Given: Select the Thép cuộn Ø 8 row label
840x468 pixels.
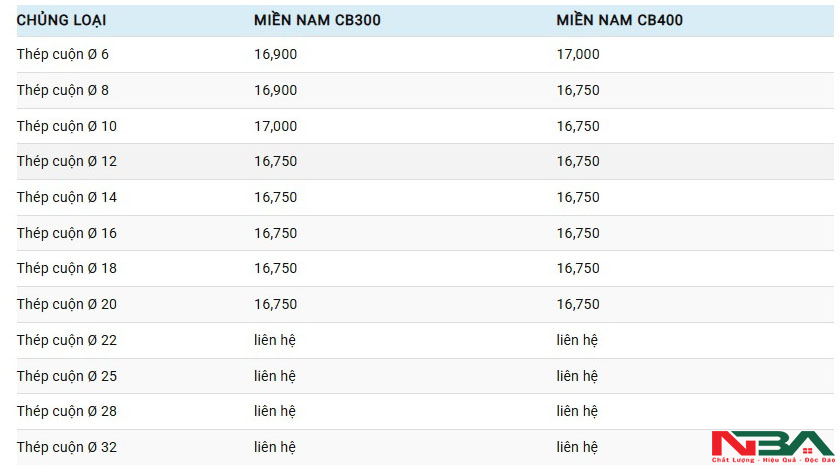Looking at the screenshot, I should 63,90.
